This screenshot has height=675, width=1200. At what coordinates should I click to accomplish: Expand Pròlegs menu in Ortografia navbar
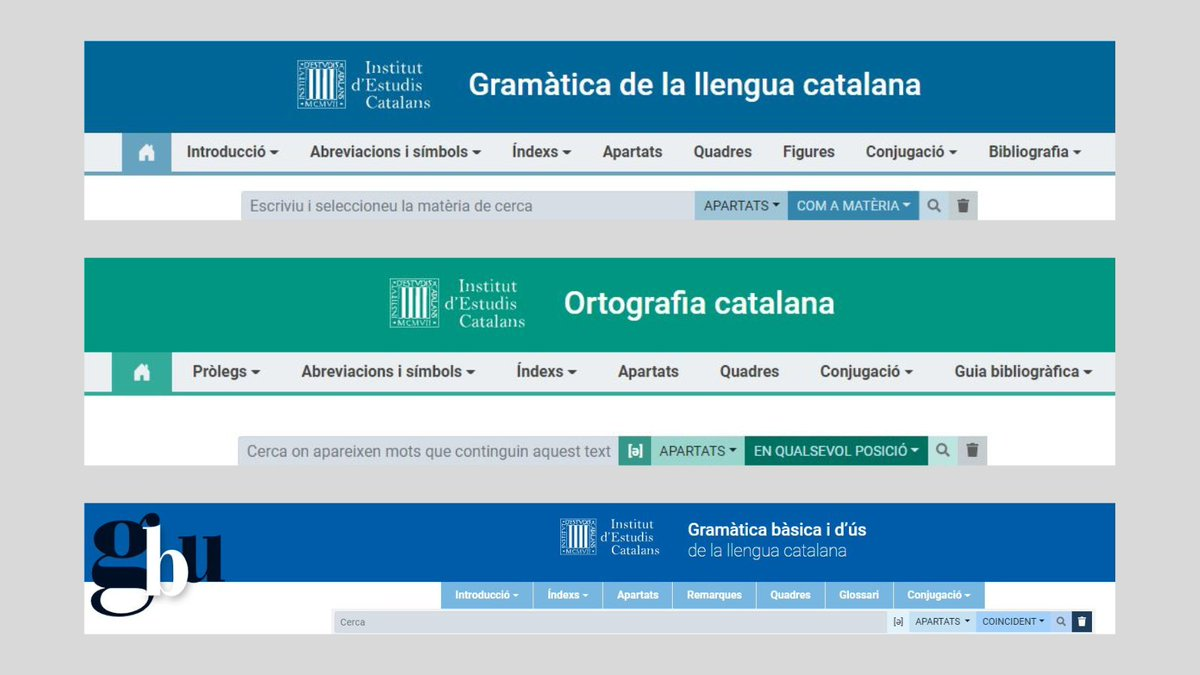tap(226, 371)
